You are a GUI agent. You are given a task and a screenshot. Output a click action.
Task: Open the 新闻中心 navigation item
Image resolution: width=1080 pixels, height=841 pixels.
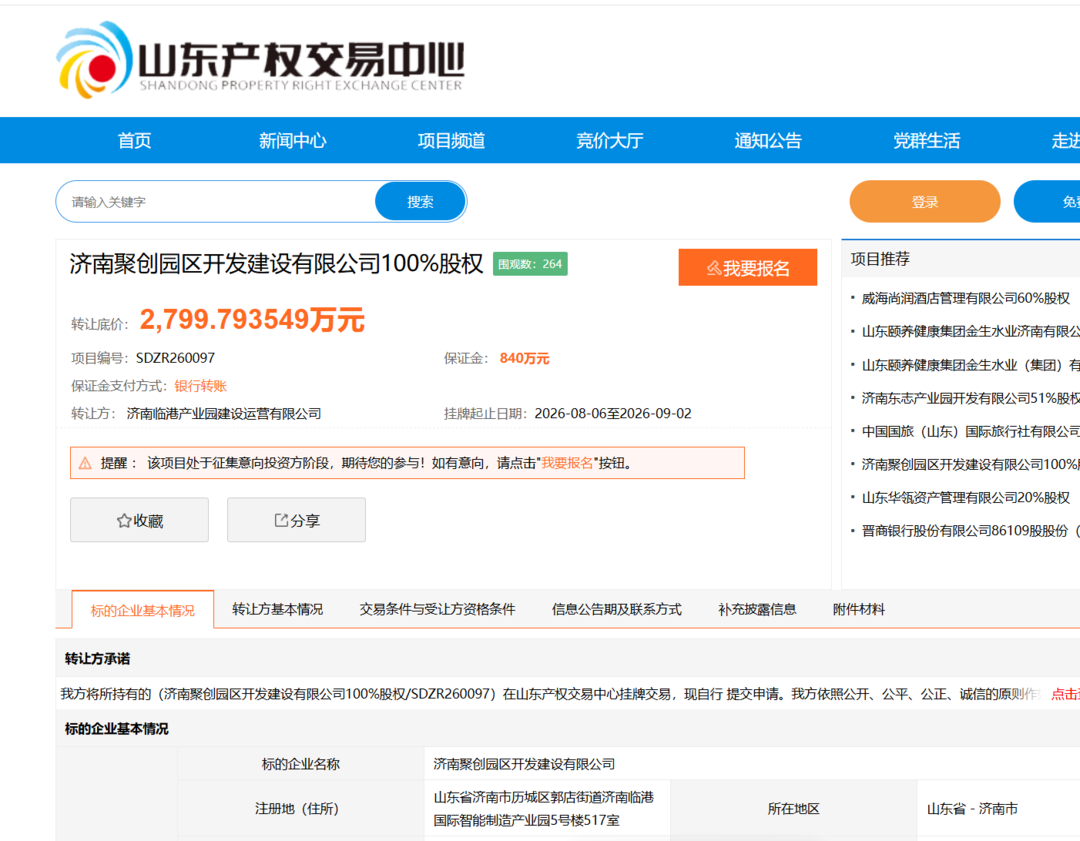click(x=293, y=141)
